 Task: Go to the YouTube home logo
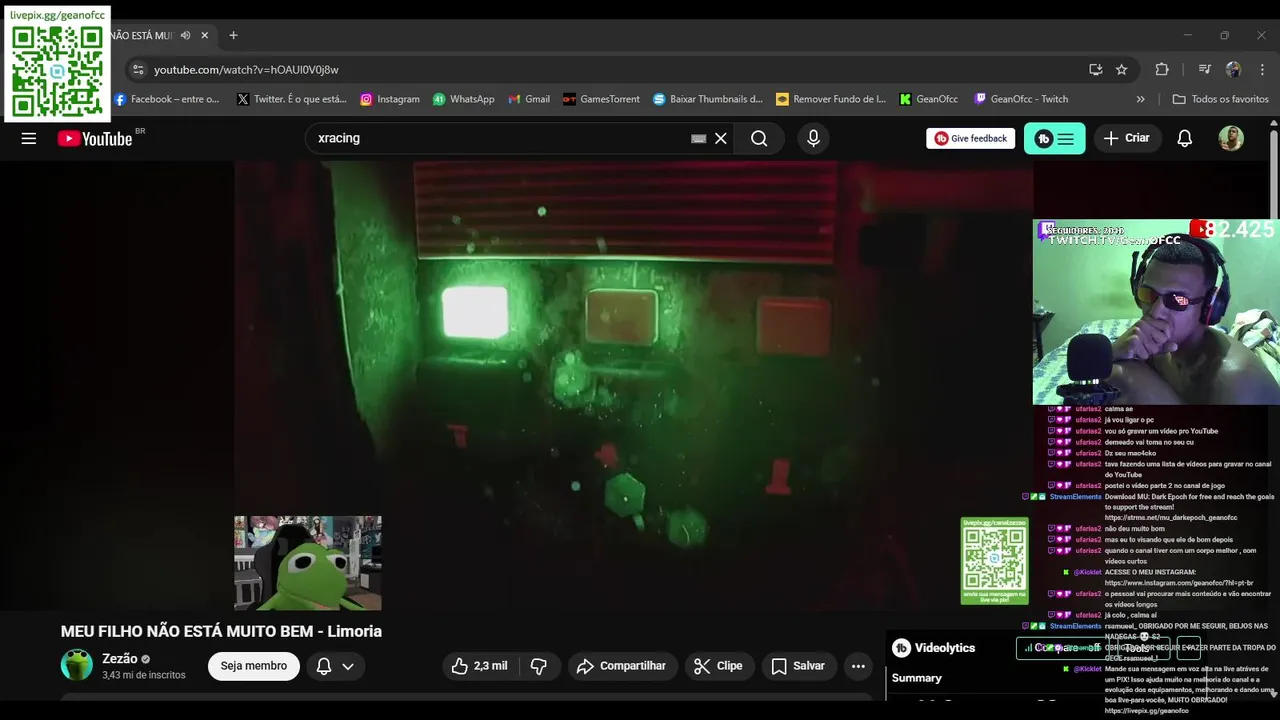click(x=95, y=139)
